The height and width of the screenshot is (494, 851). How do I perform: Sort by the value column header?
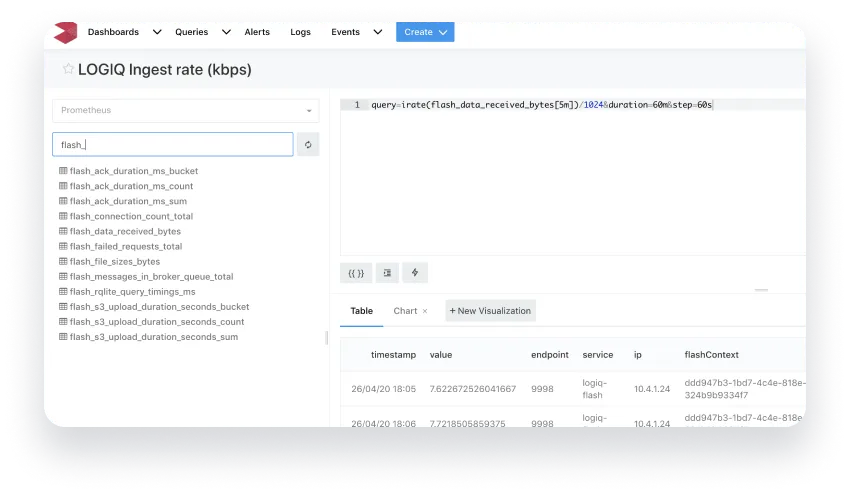441,354
